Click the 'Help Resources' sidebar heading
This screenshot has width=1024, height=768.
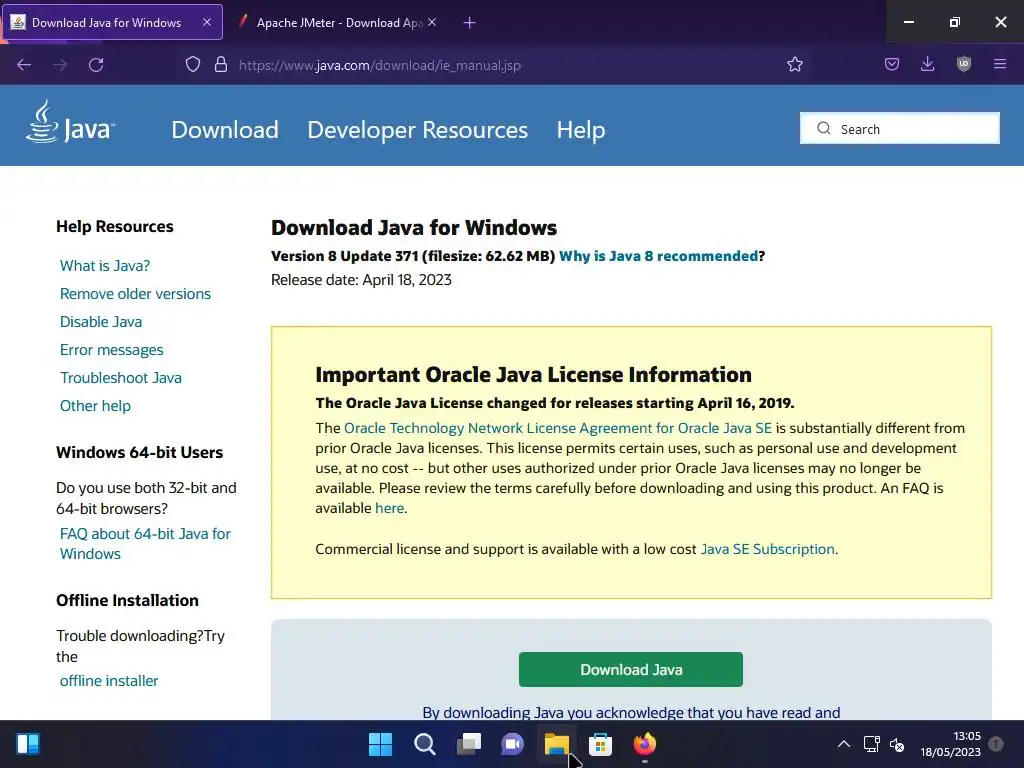point(115,227)
